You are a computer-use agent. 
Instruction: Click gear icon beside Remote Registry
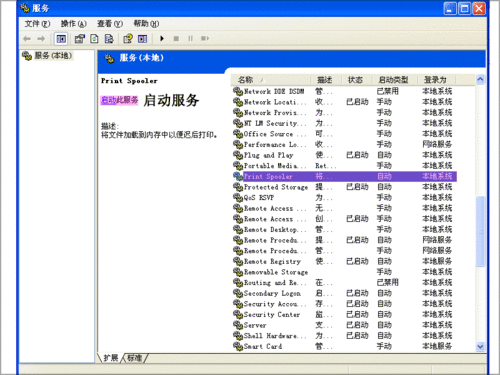tap(238, 261)
